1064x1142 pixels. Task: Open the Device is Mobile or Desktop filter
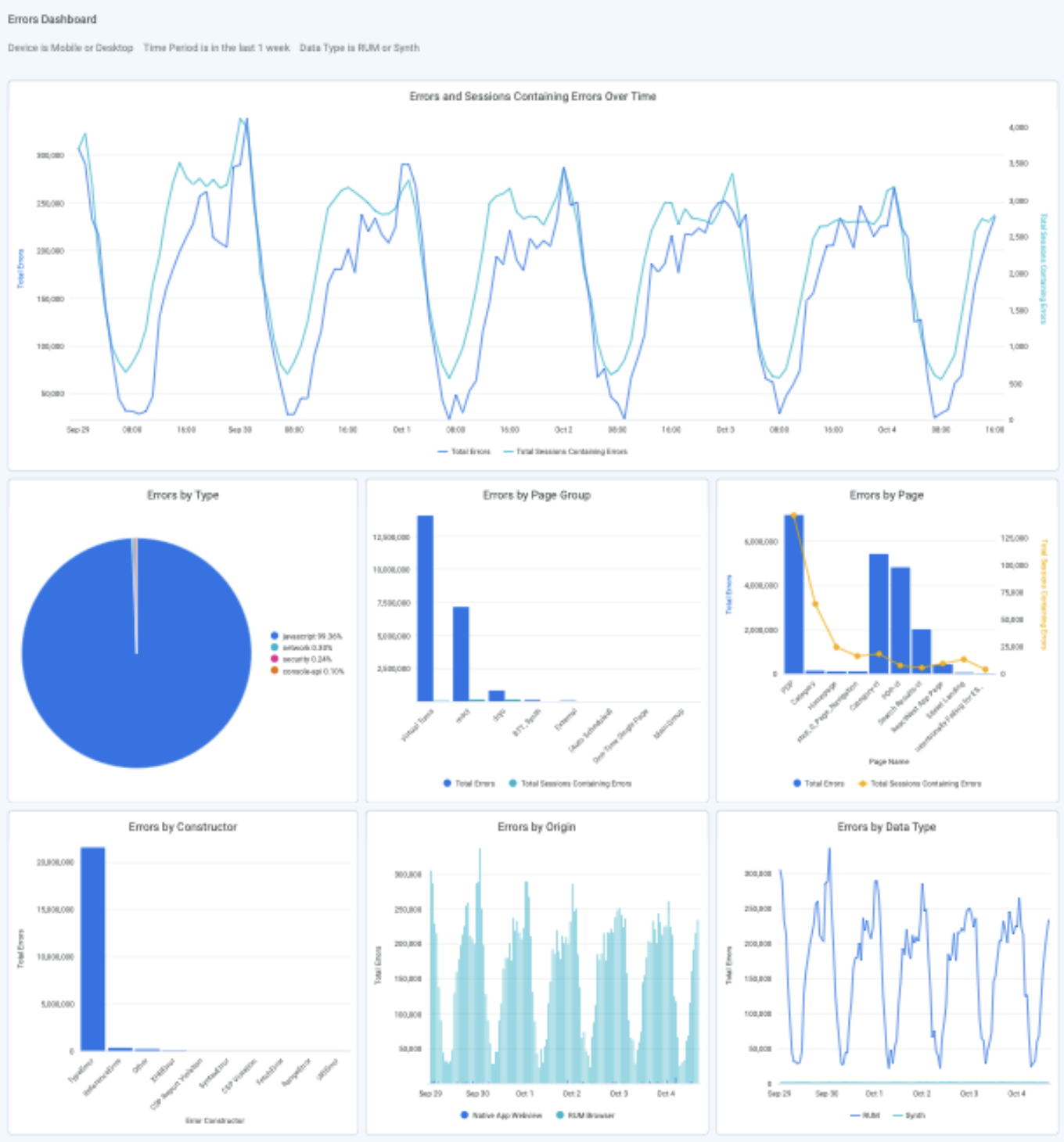point(70,48)
